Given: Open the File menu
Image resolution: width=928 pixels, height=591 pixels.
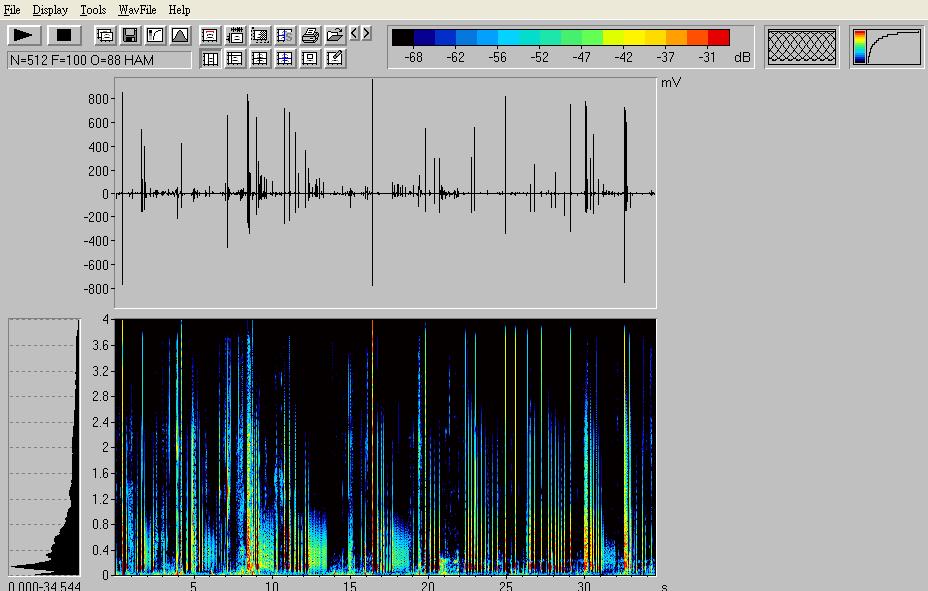Looking at the screenshot, I should click(12, 9).
